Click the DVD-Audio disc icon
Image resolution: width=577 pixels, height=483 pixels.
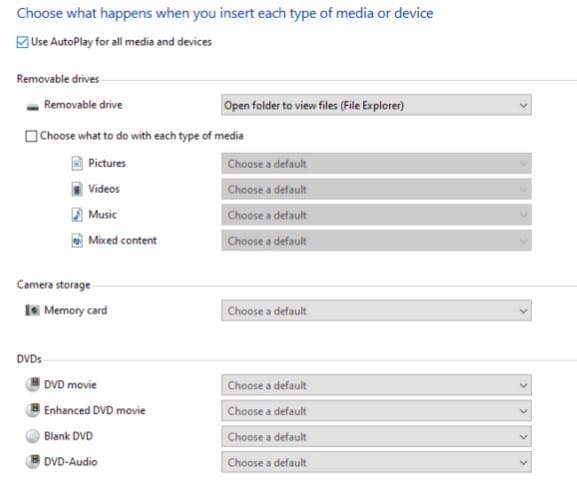[32, 462]
